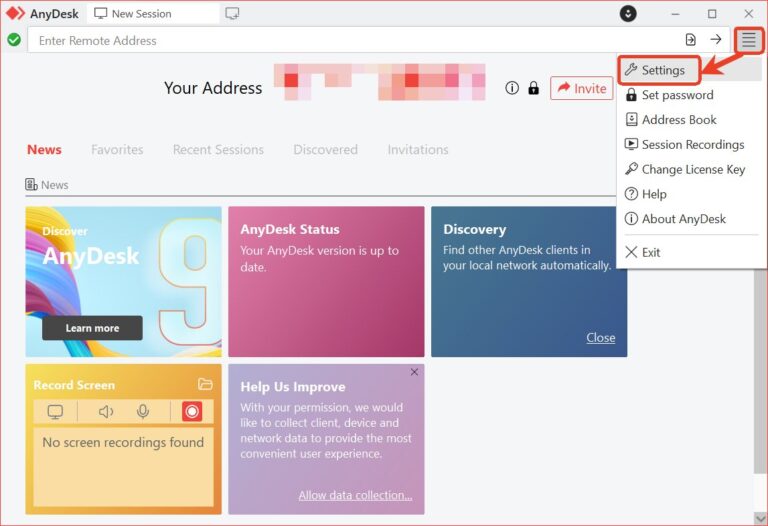Click the Learn more button
The image size is (768, 526).
(92, 328)
